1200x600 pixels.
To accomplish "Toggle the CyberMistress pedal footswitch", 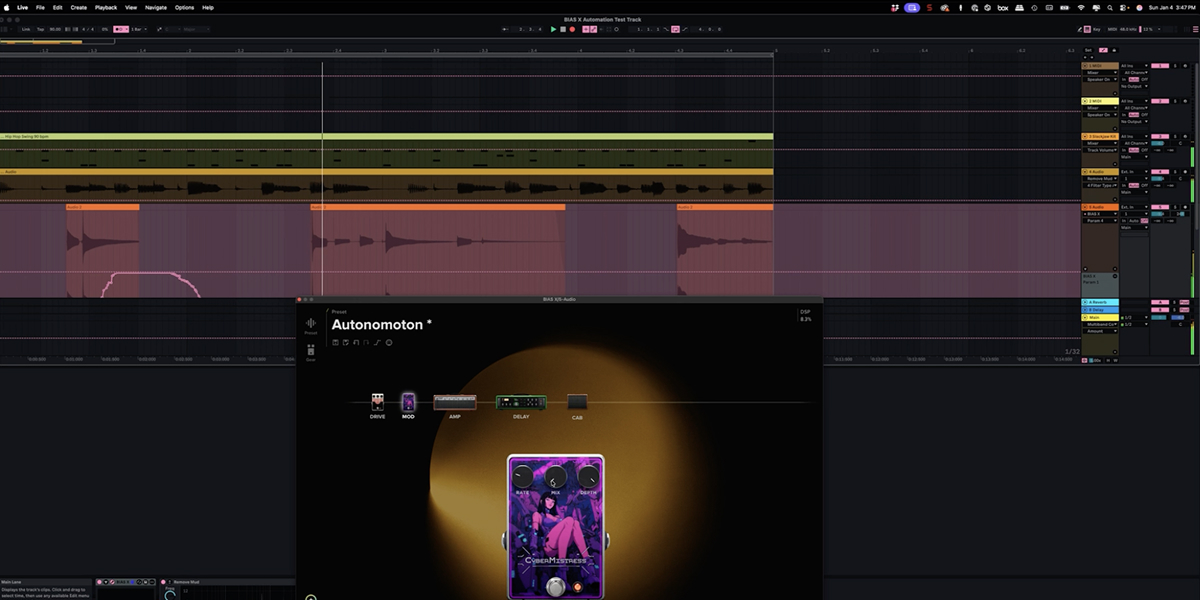I will [x=555, y=585].
